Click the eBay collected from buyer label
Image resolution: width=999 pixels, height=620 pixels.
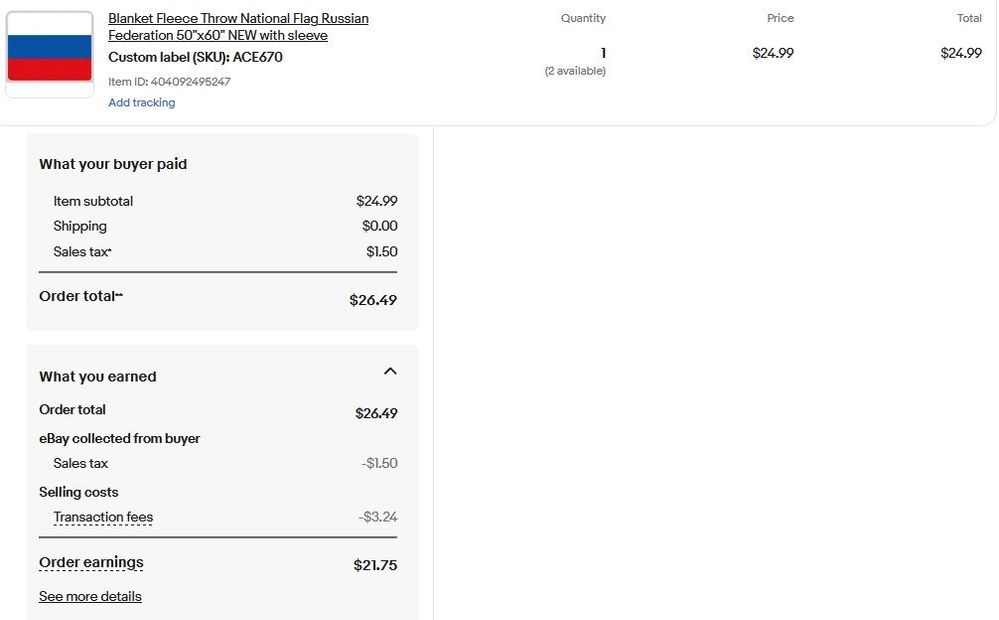pos(119,438)
